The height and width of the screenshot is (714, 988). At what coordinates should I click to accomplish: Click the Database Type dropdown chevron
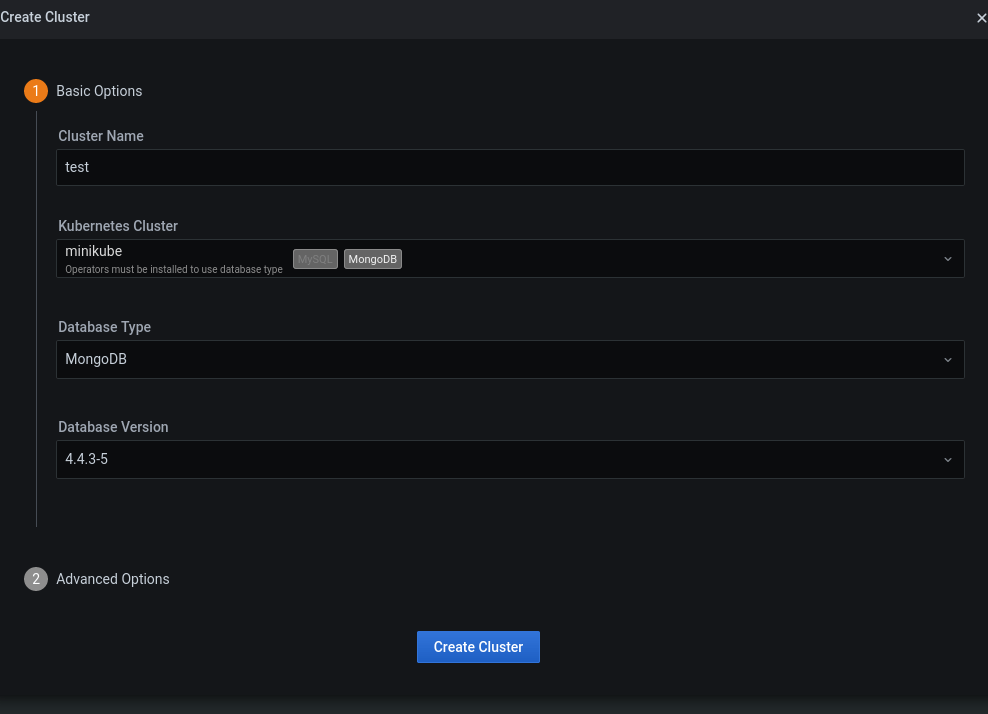pos(948,359)
